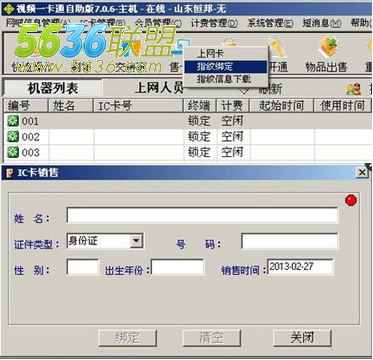The image size is (373, 360).
Task: Select 上网卡 in the popup menu
Action: tap(226, 54)
